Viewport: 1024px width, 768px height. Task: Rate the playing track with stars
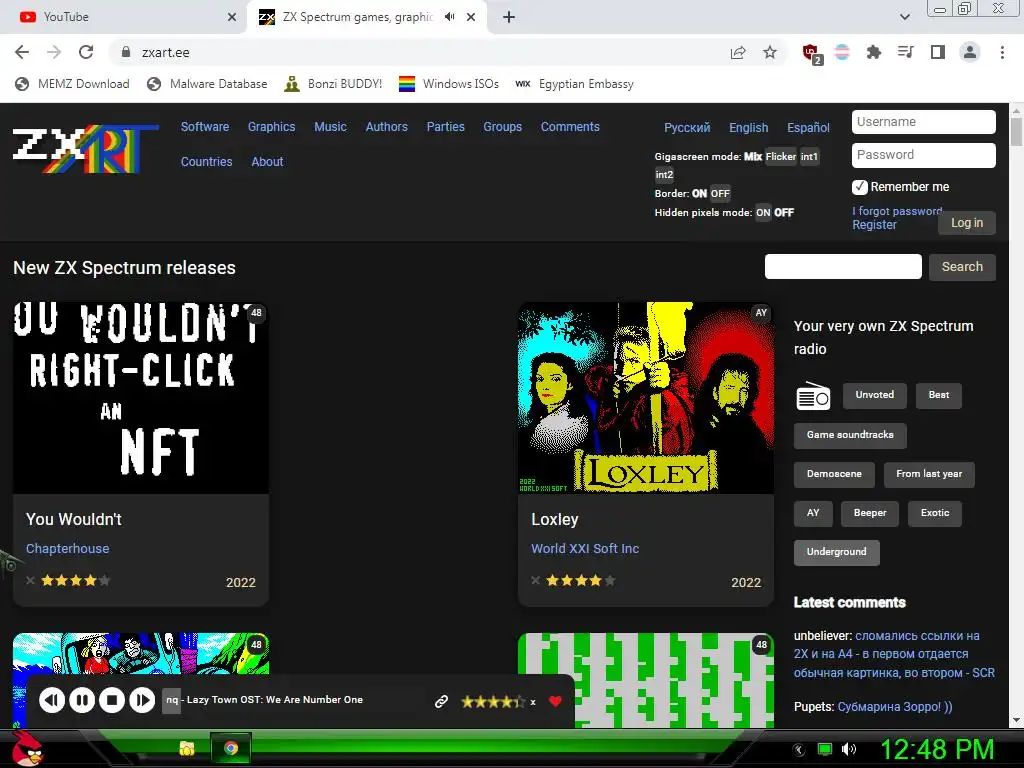(x=493, y=702)
